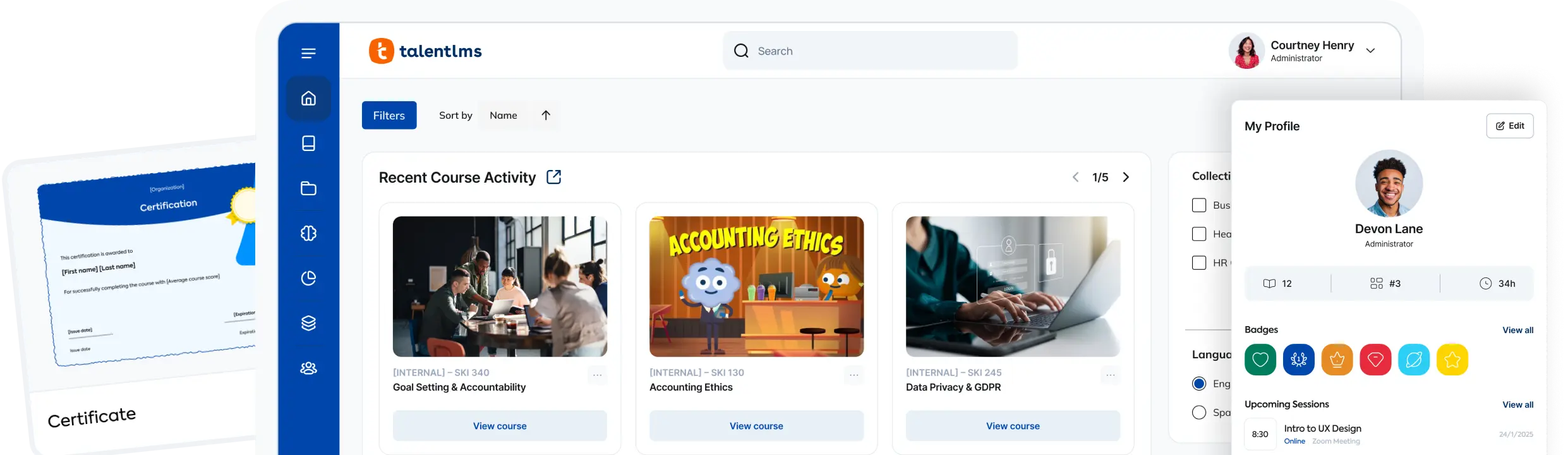Open the brain skills icon in sidebar
This screenshot has width=1568, height=455.
[308, 233]
